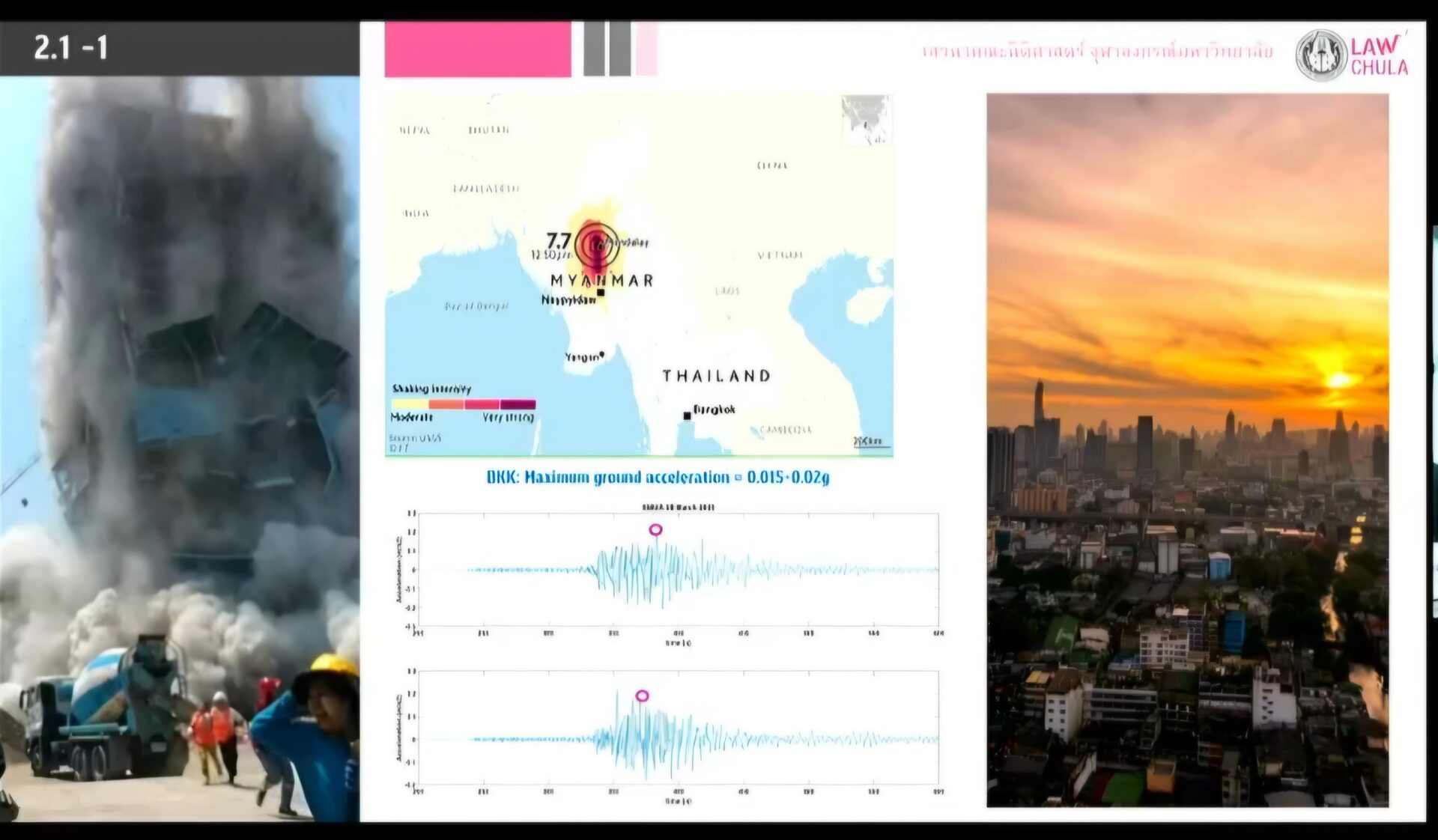
Task: Click the magenta peak circle on upper seismogram
Action: pyautogui.click(x=655, y=530)
